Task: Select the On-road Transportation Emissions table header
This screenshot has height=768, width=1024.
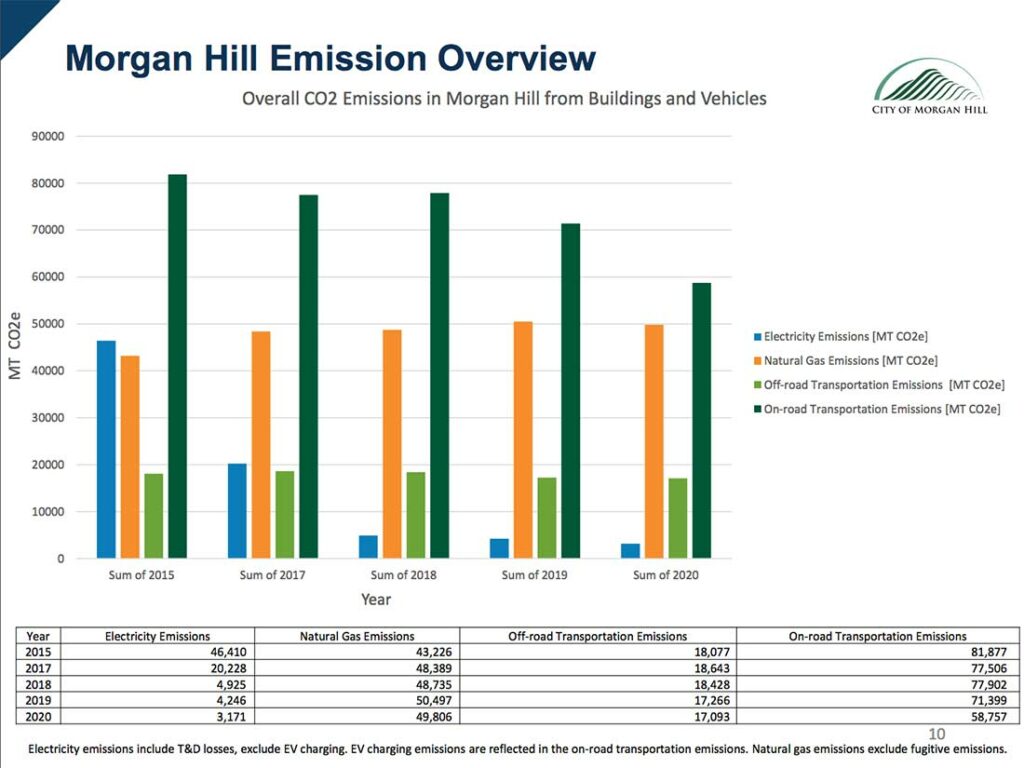Action: coord(877,636)
